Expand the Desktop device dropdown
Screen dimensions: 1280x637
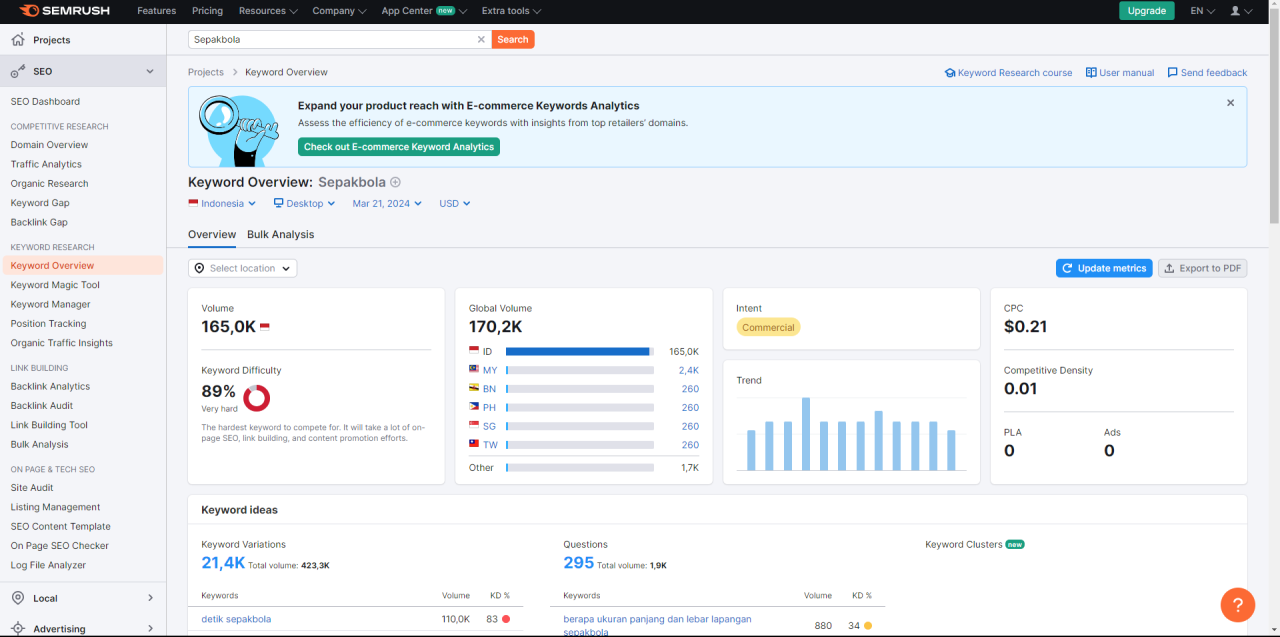pyautogui.click(x=305, y=203)
